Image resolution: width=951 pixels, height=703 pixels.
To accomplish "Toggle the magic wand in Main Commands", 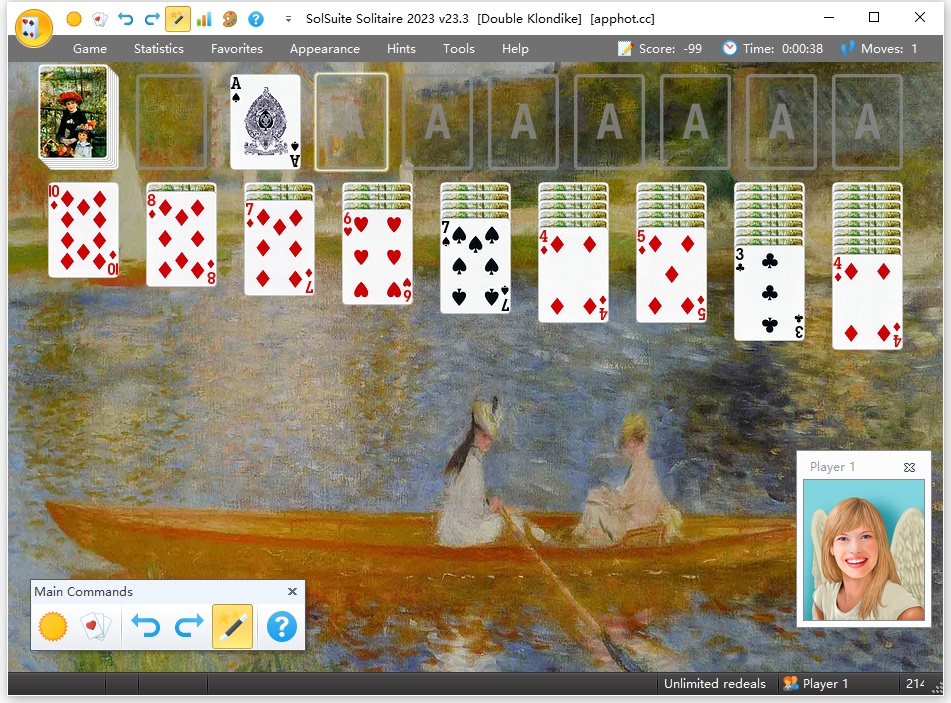I will coord(232,627).
